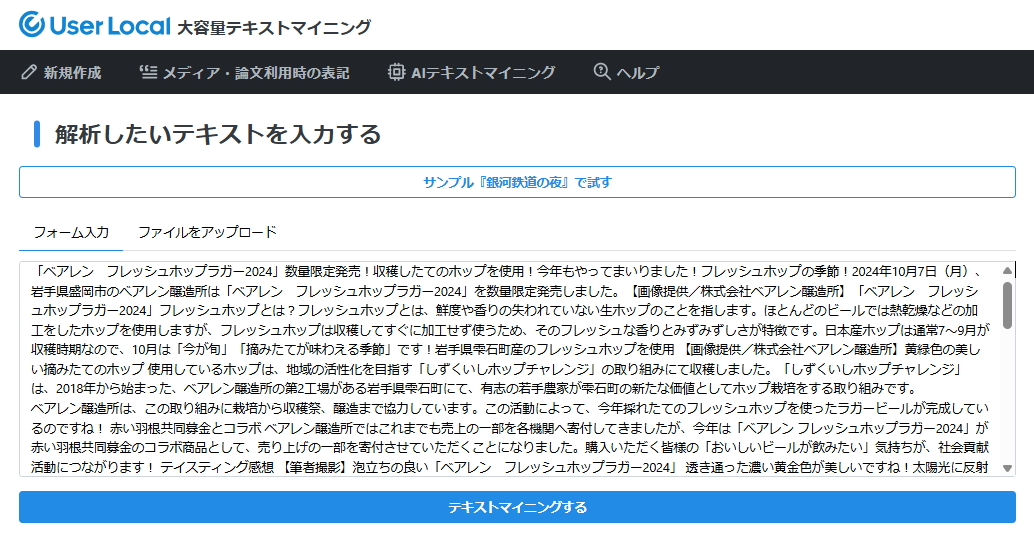Click the textarea scrollbar down arrow
Viewport: 1034px width, 536px height.
1006,469
